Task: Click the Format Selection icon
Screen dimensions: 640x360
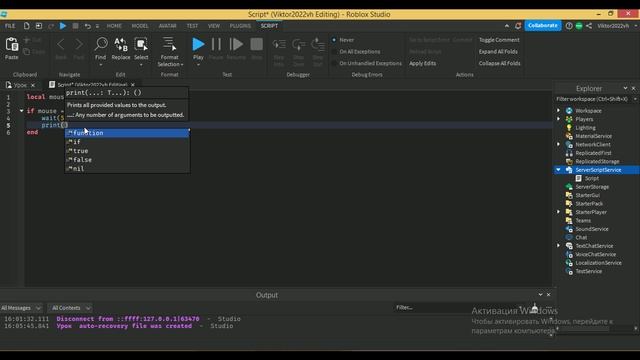Action: (x=169, y=44)
